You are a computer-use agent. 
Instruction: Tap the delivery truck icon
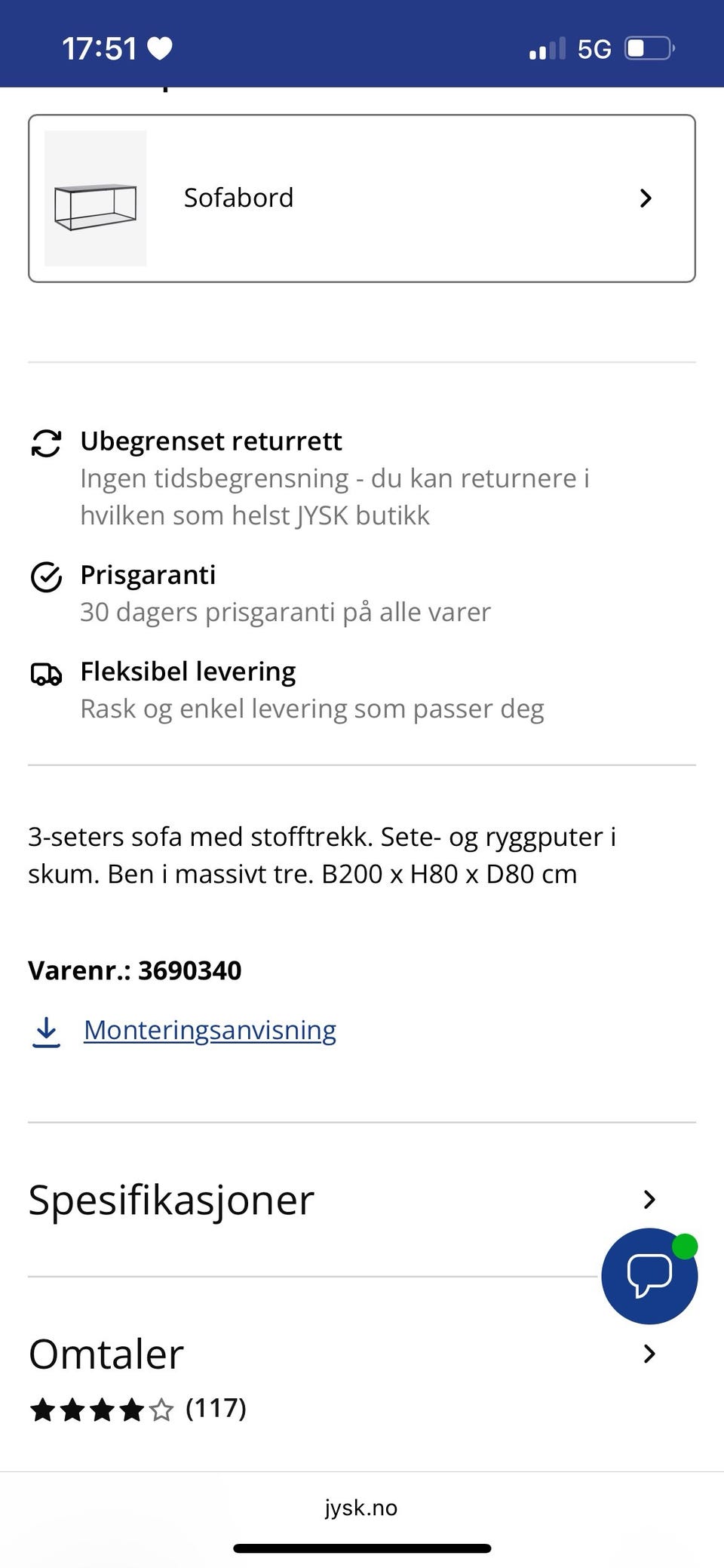click(46, 673)
